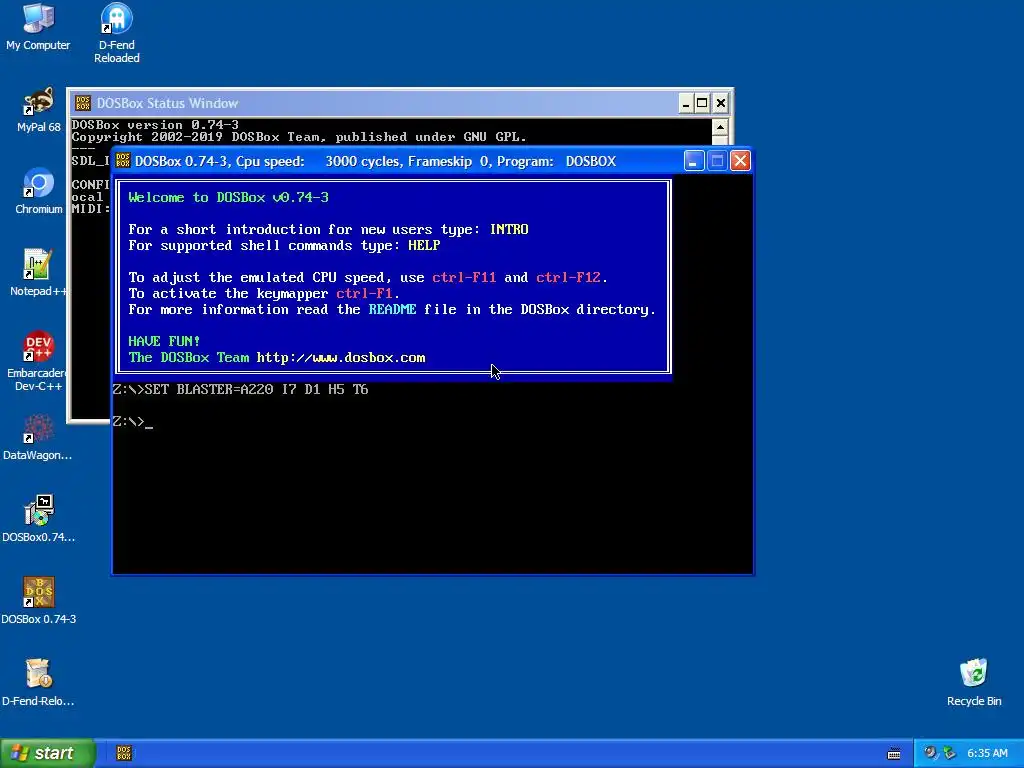The width and height of the screenshot is (1024, 768).
Task: Select the DataWagon desktop shortcut
Action: click(38, 437)
